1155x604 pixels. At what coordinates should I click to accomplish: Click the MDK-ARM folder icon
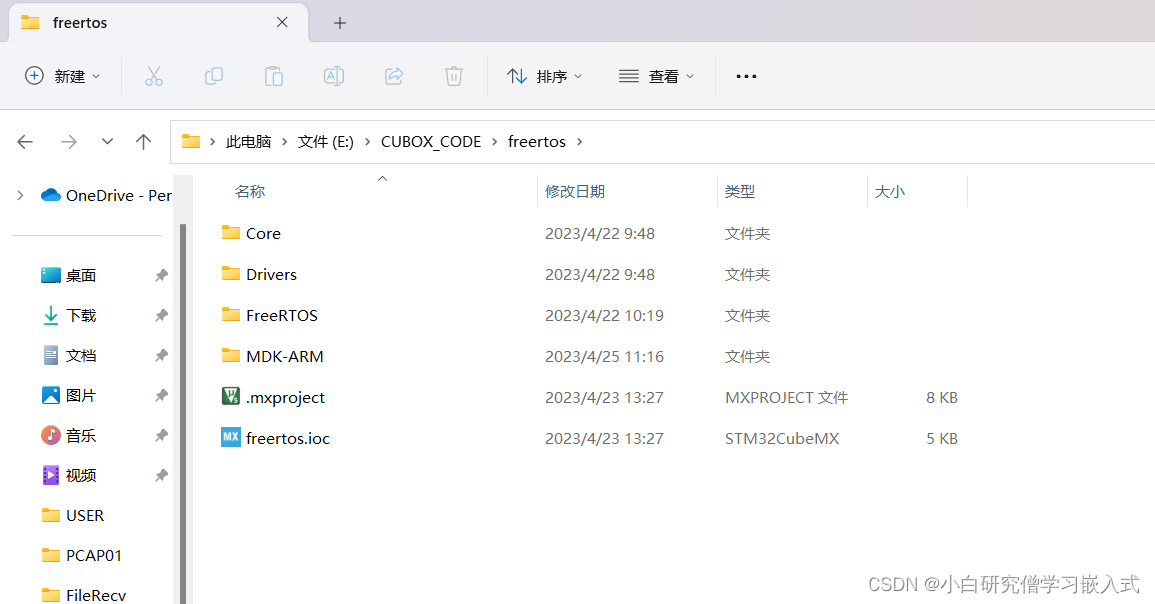pyautogui.click(x=231, y=356)
